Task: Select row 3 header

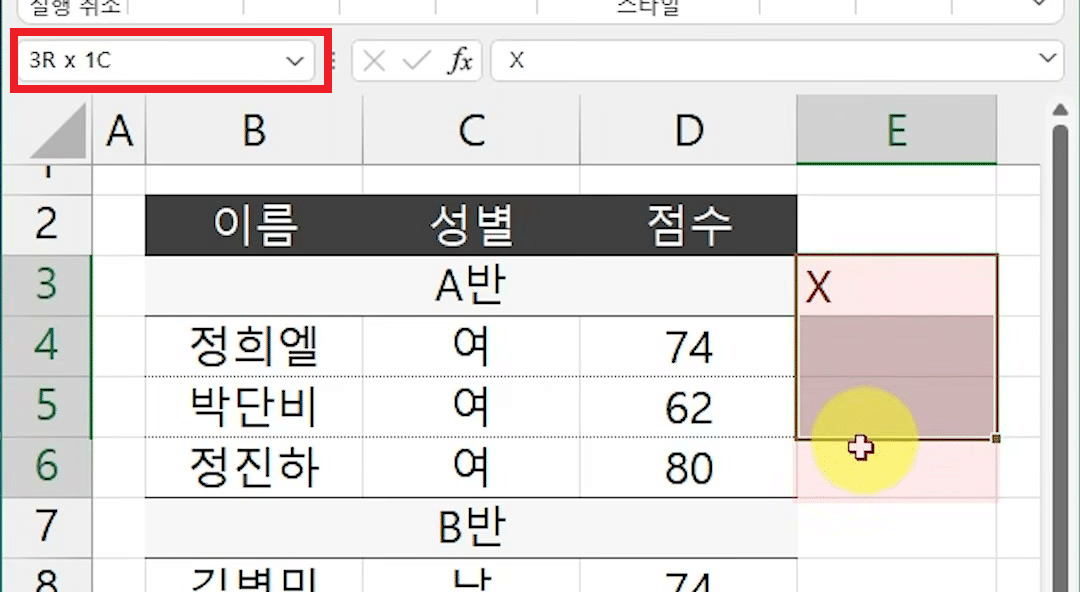Action: click(46, 285)
